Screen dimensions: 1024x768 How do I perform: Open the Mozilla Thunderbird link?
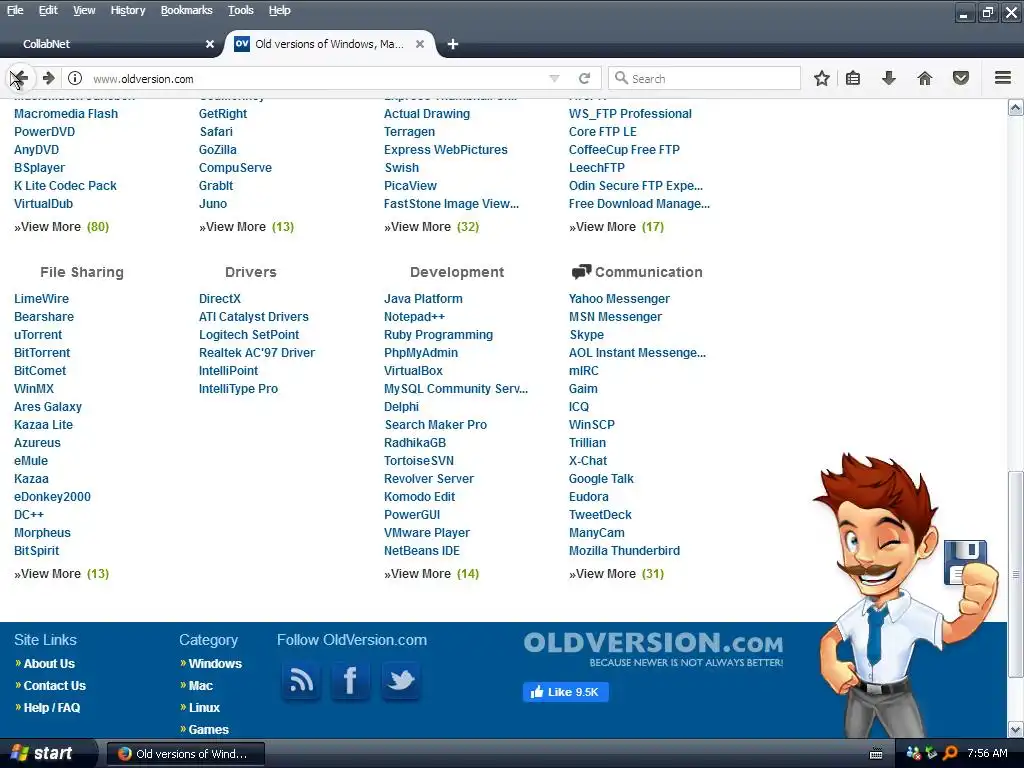click(x=624, y=551)
